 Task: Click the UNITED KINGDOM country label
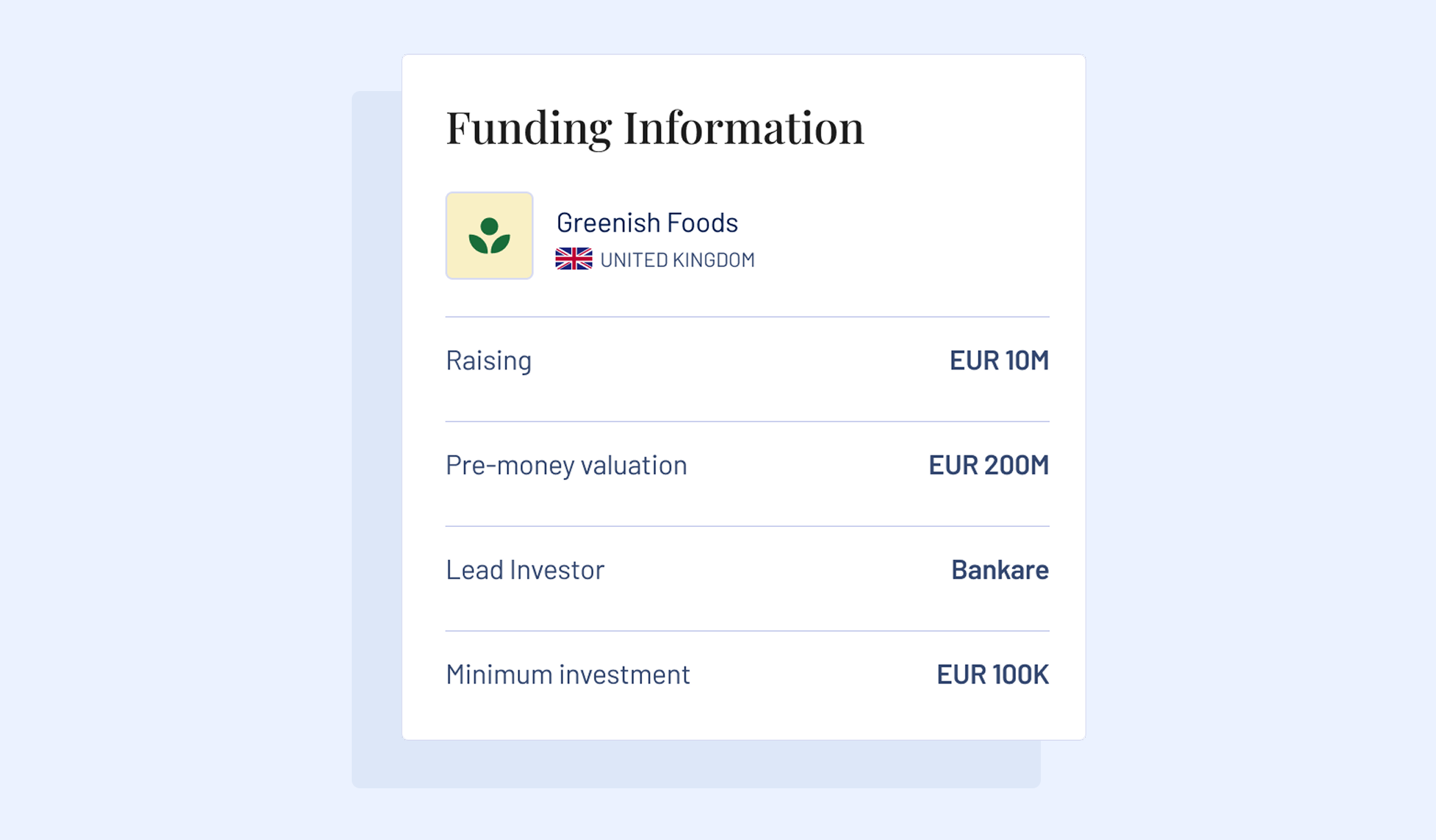(677, 260)
